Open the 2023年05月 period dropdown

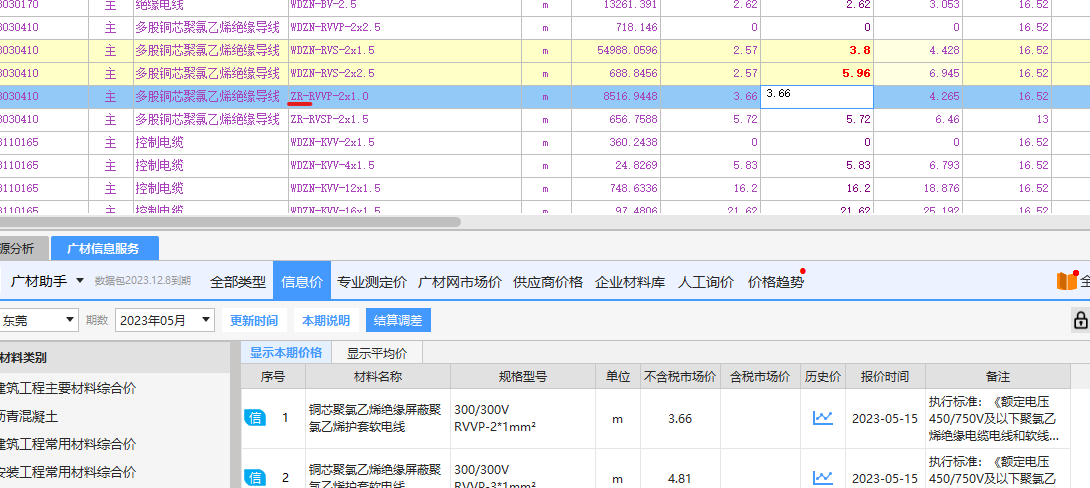tap(165, 320)
